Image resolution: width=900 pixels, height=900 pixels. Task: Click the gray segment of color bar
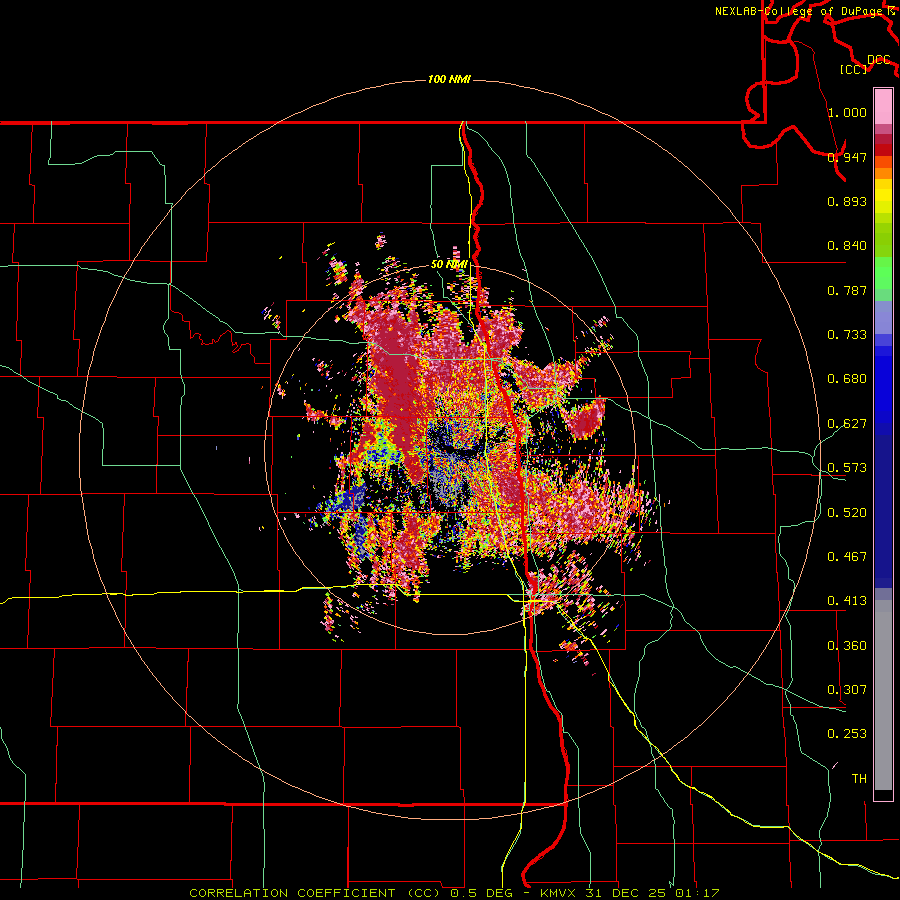point(883,695)
